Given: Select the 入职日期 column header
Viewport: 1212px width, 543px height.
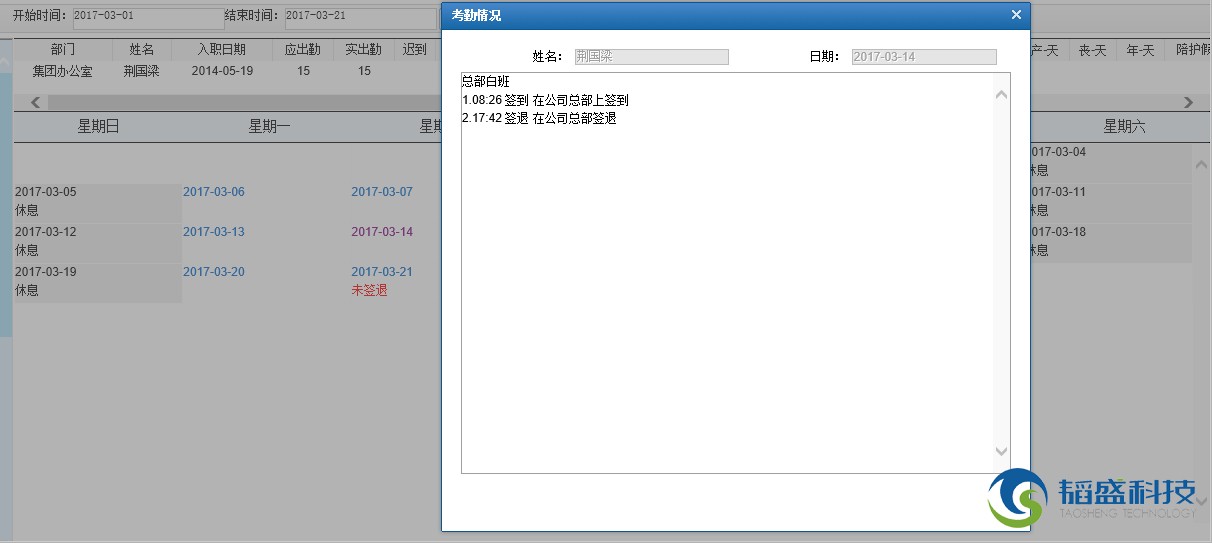Looking at the screenshot, I should coord(222,49).
